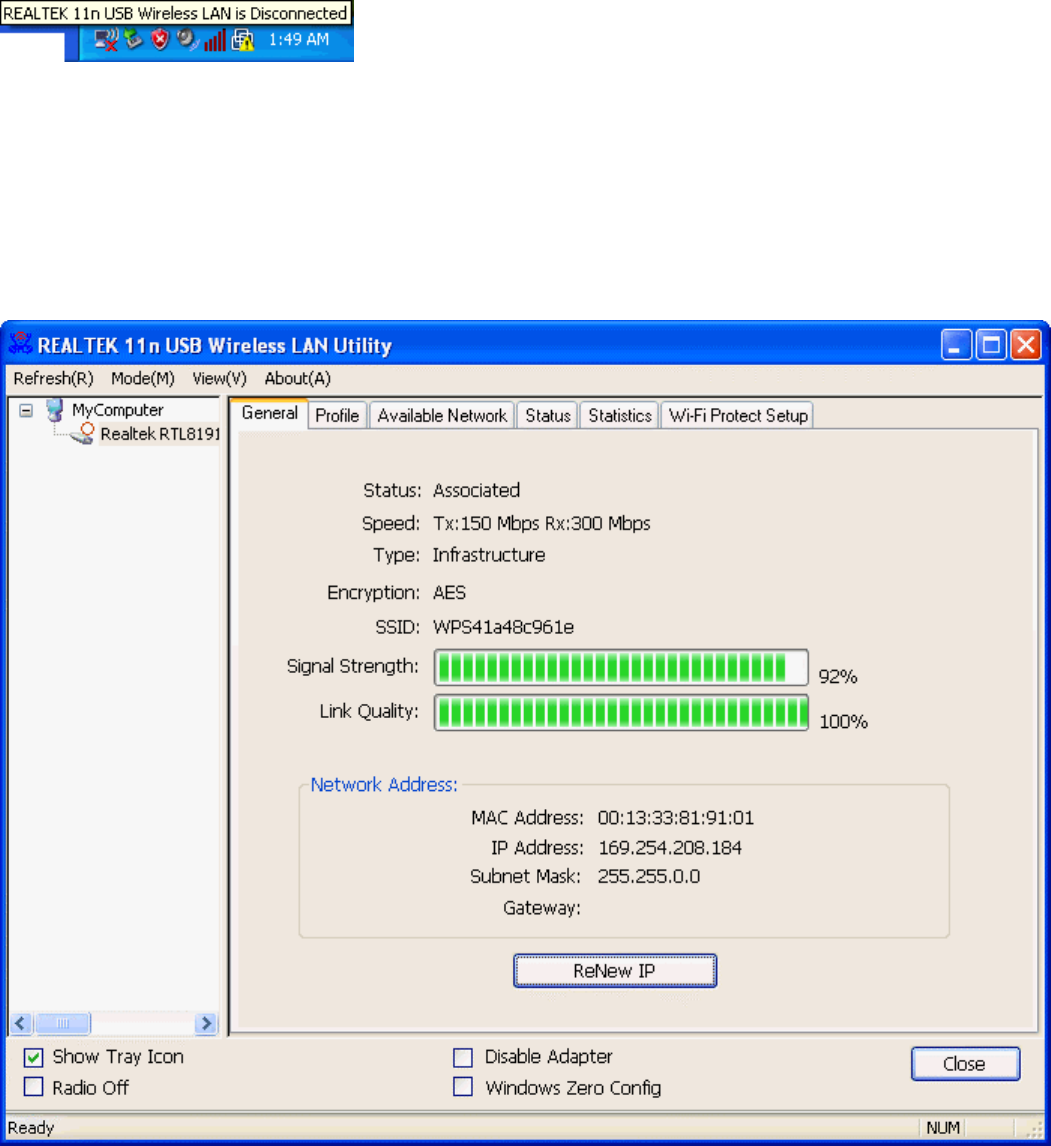Click the speed text 'Tx:150 Mbps Rx:300 Mbps'

click(542, 523)
